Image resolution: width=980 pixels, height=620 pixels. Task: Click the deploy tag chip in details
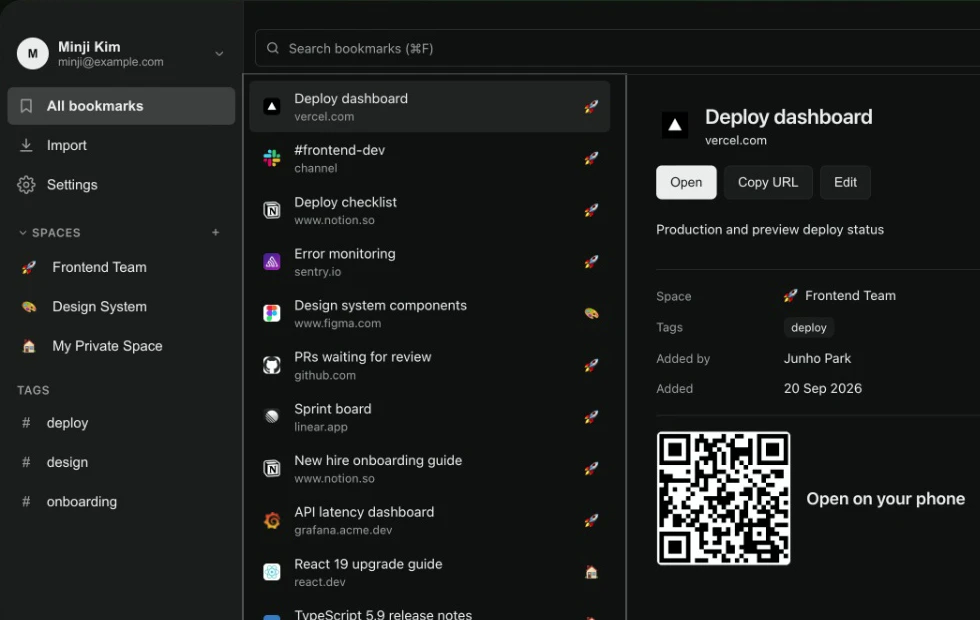(x=809, y=328)
